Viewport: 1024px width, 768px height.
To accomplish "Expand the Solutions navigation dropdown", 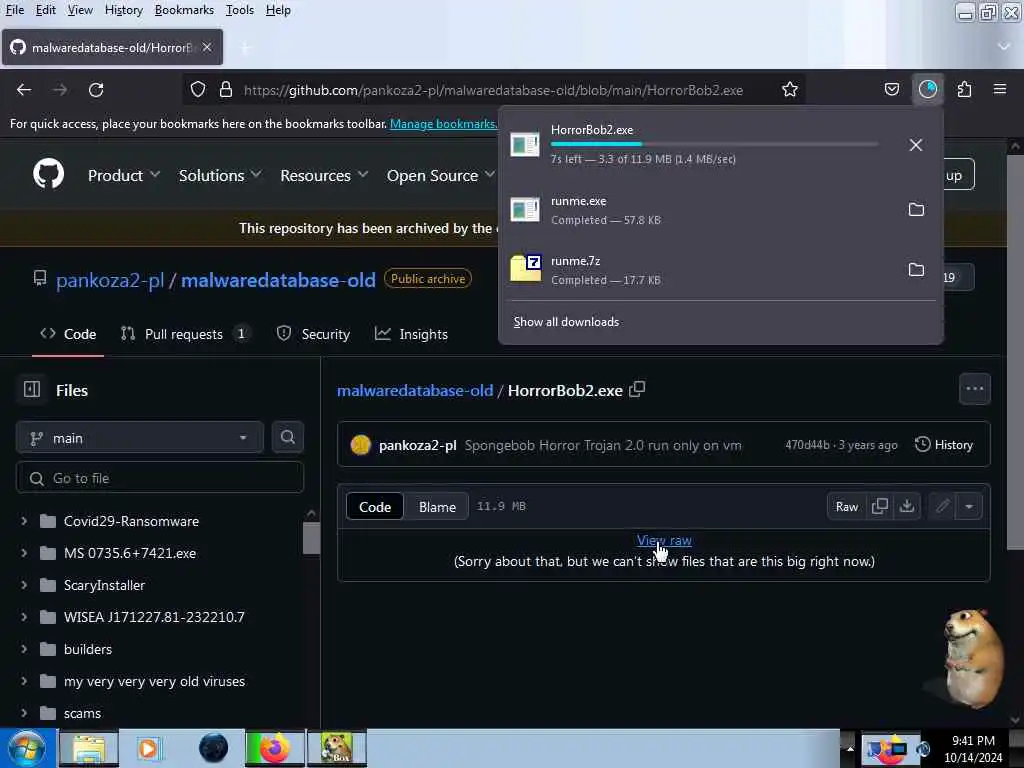I will coord(220,175).
